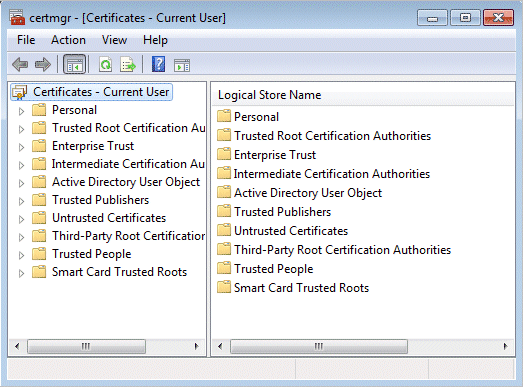Open the File menu
523x387 pixels.
[26, 40]
